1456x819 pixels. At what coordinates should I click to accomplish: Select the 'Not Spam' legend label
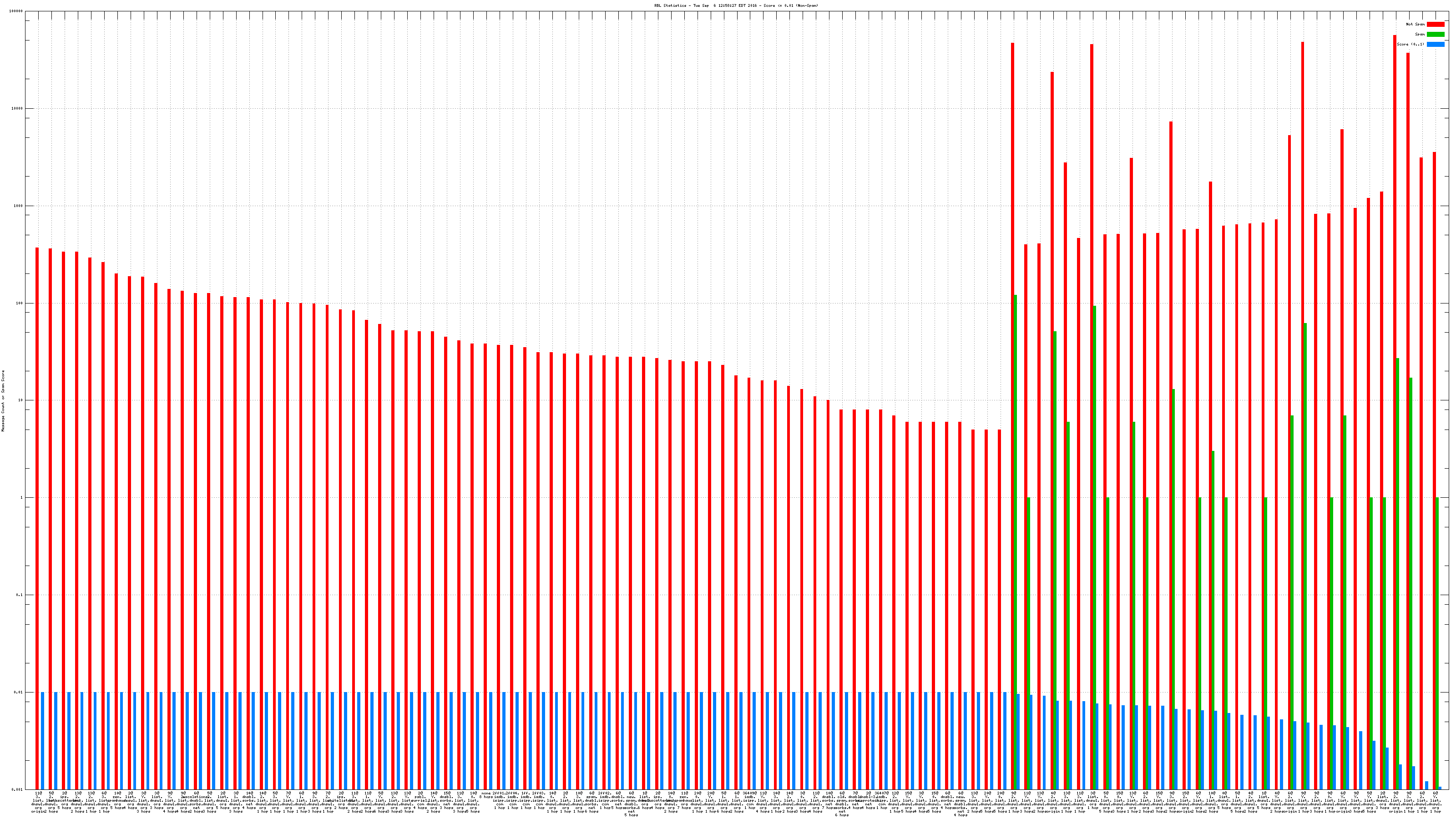pos(1416,24)
